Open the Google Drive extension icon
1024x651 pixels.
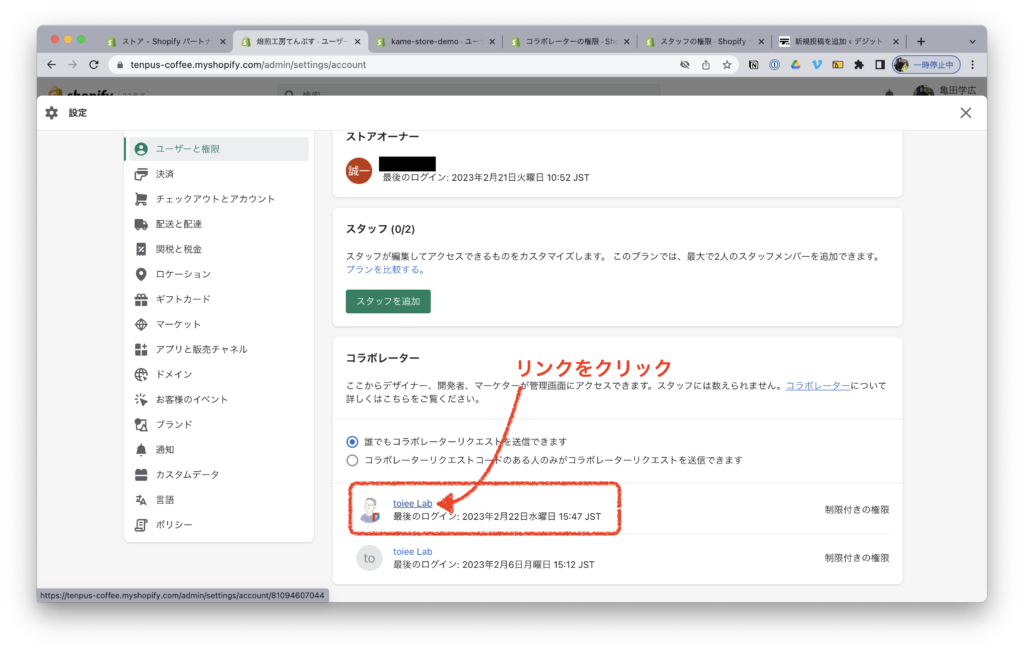point(795,65)
